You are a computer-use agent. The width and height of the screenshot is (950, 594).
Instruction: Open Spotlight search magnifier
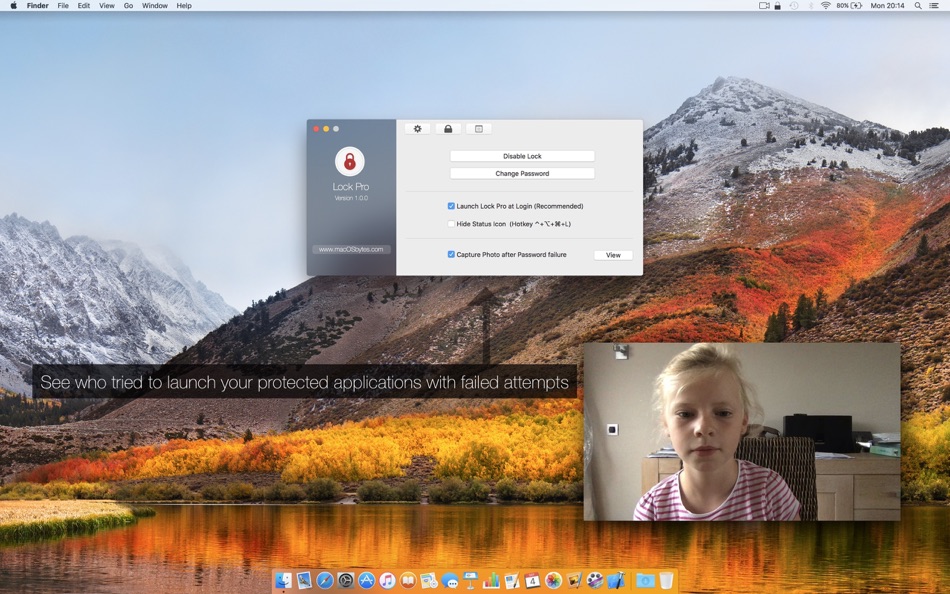tap(918, 5)
